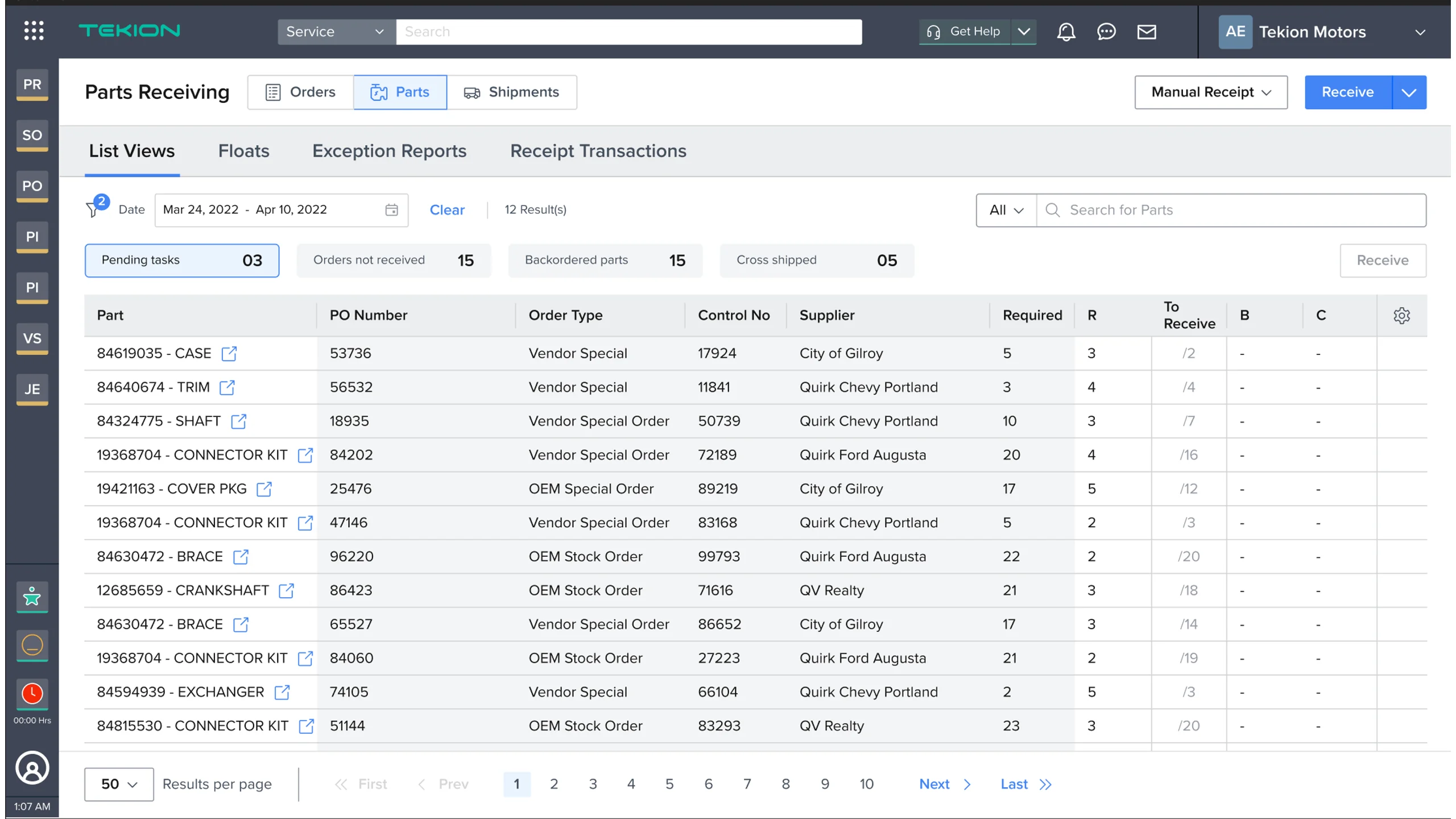Expand the Get Help dropdown arrow
1456x819 pixels.
[1024, 32]
